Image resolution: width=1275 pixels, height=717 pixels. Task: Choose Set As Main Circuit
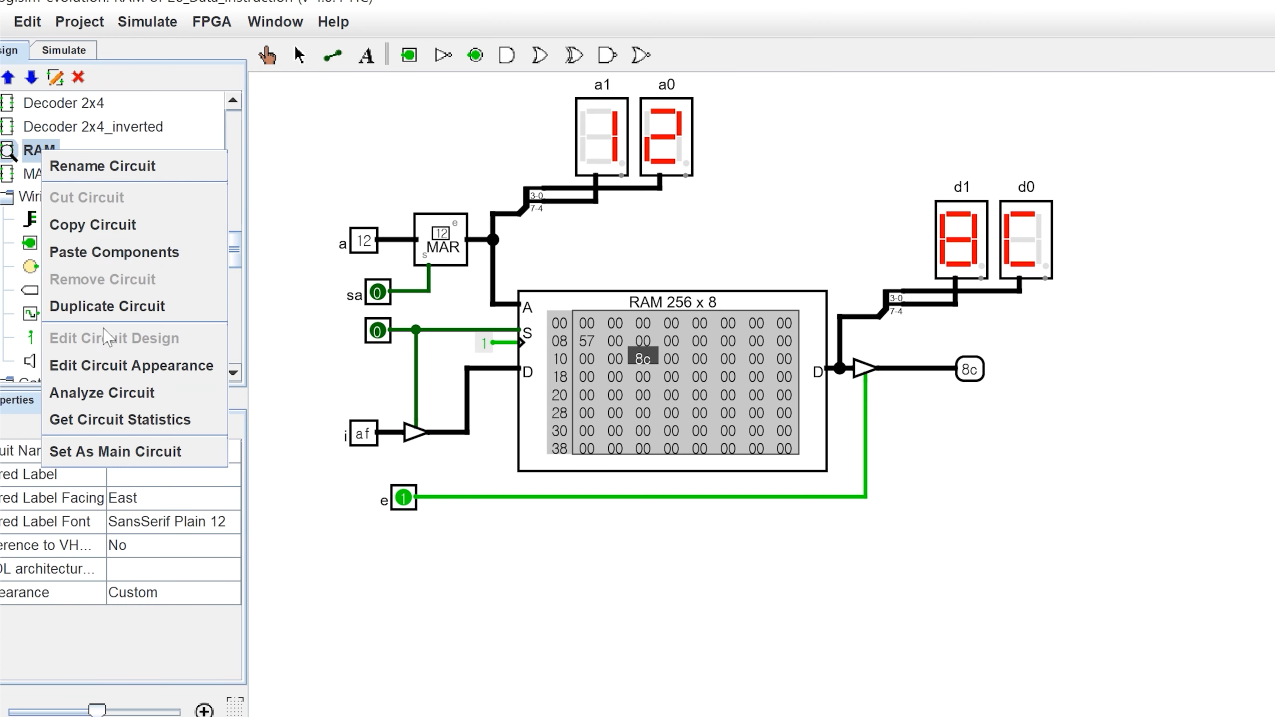[x=134, y=451]
